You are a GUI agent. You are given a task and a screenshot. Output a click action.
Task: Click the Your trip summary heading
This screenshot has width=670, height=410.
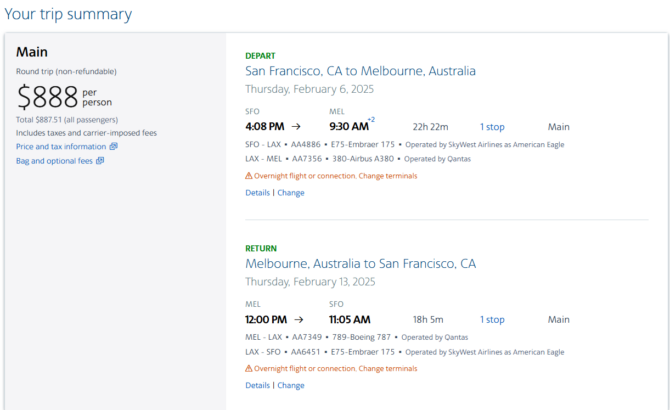68,14
